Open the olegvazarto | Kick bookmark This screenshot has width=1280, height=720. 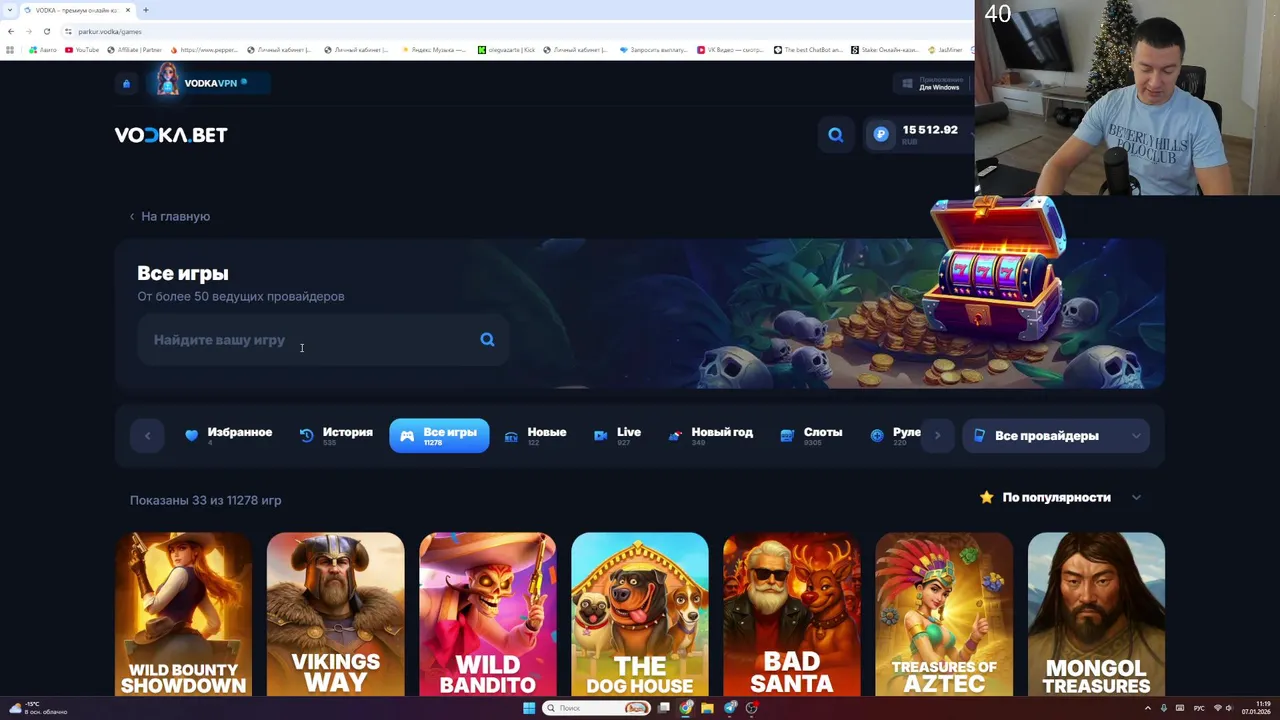click(507, 49)
